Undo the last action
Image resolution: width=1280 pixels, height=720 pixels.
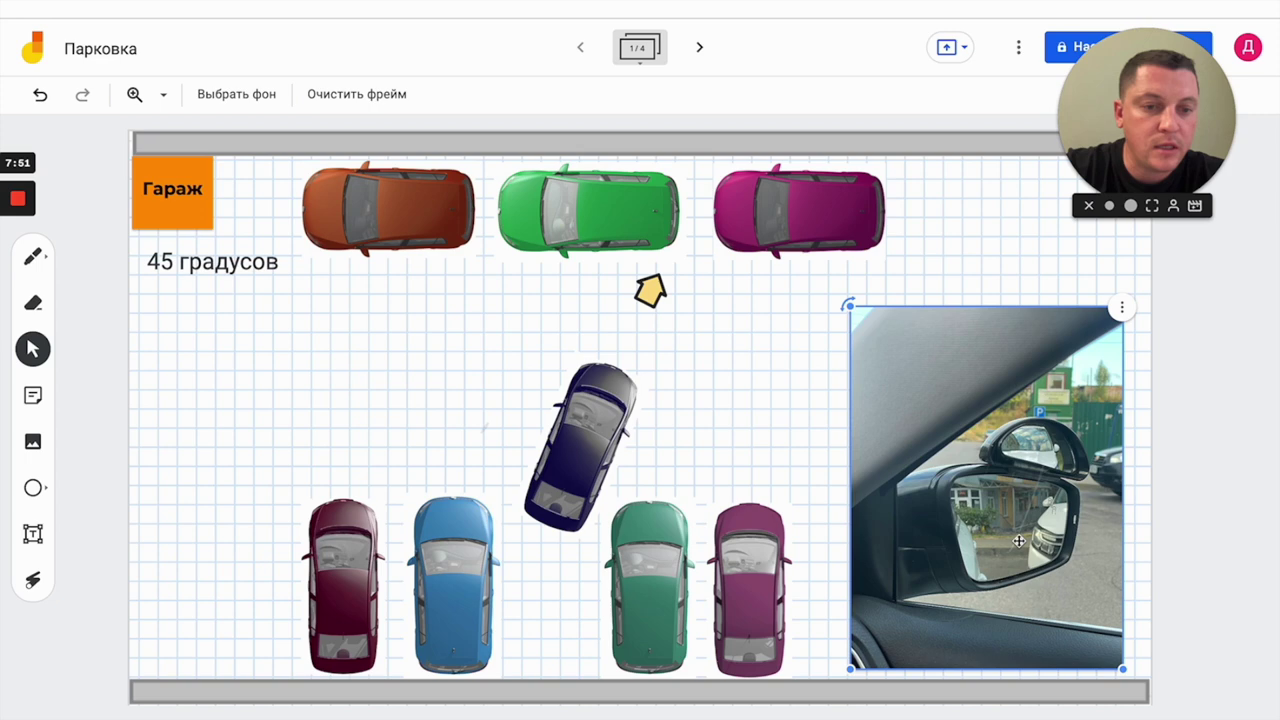40,94
